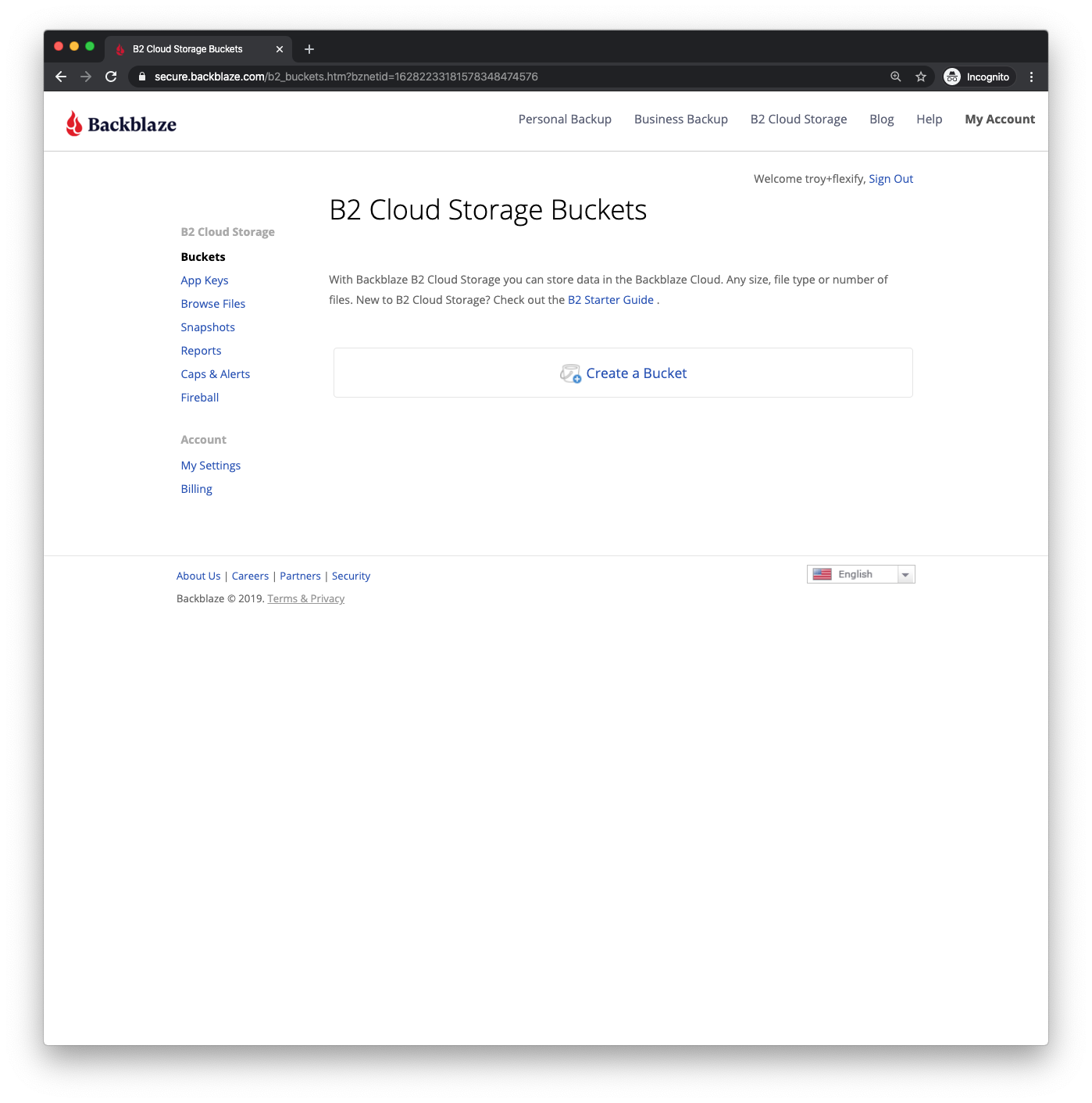Screen dimensions: 1092x1103
Task: Click the Create a Bucket button
Action: [x=623, y=373]
